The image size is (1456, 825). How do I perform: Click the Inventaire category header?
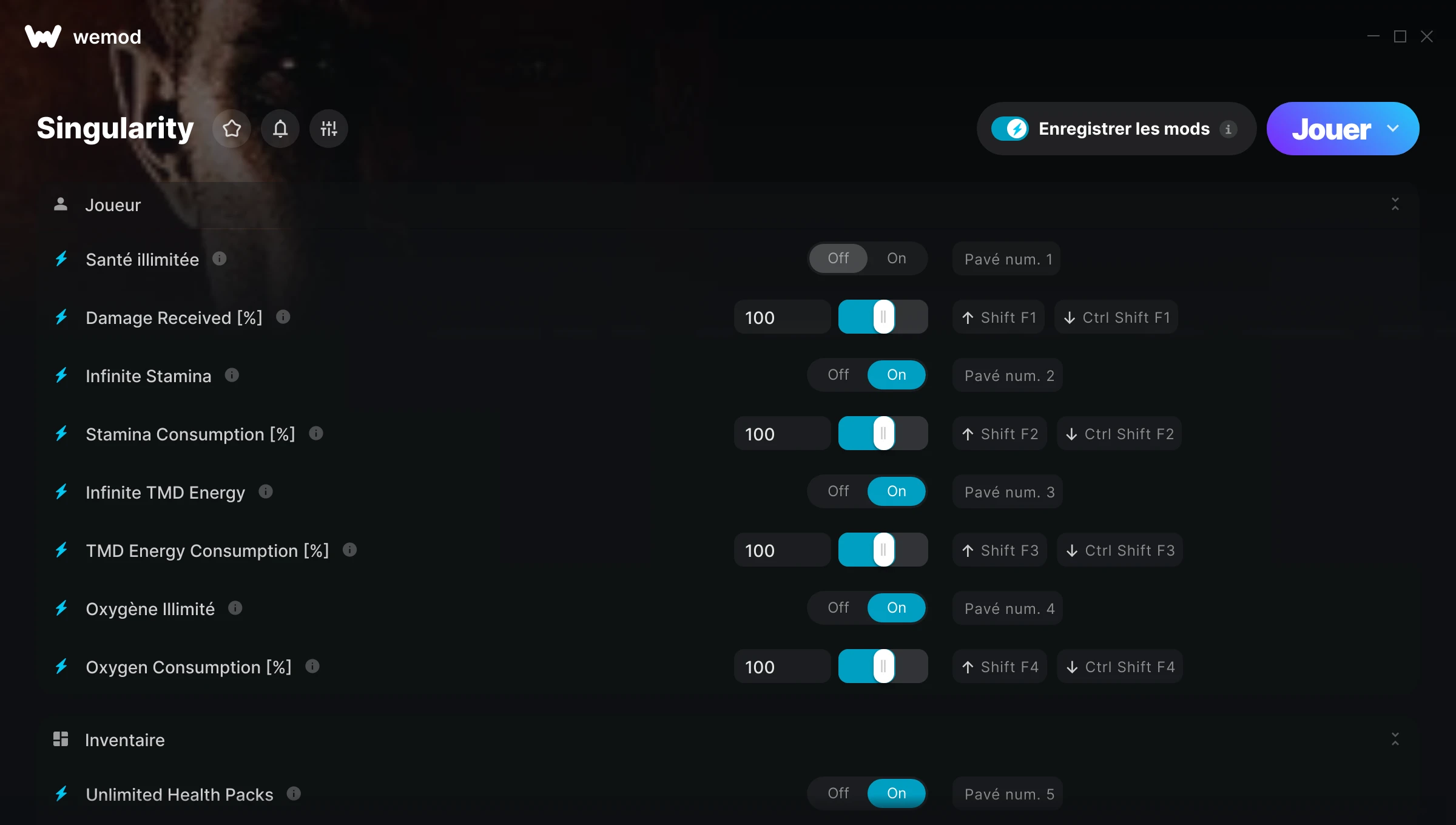124,740
